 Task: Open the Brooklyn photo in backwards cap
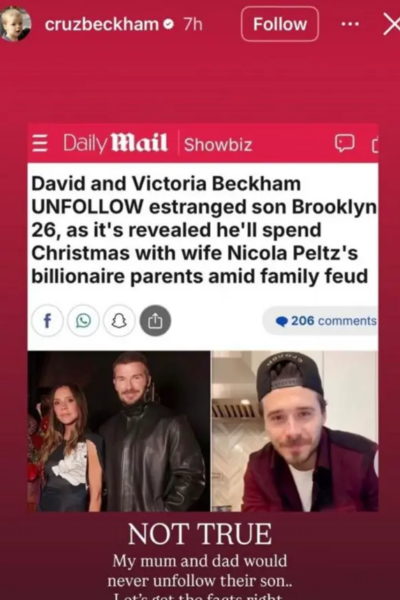[295, 431]
